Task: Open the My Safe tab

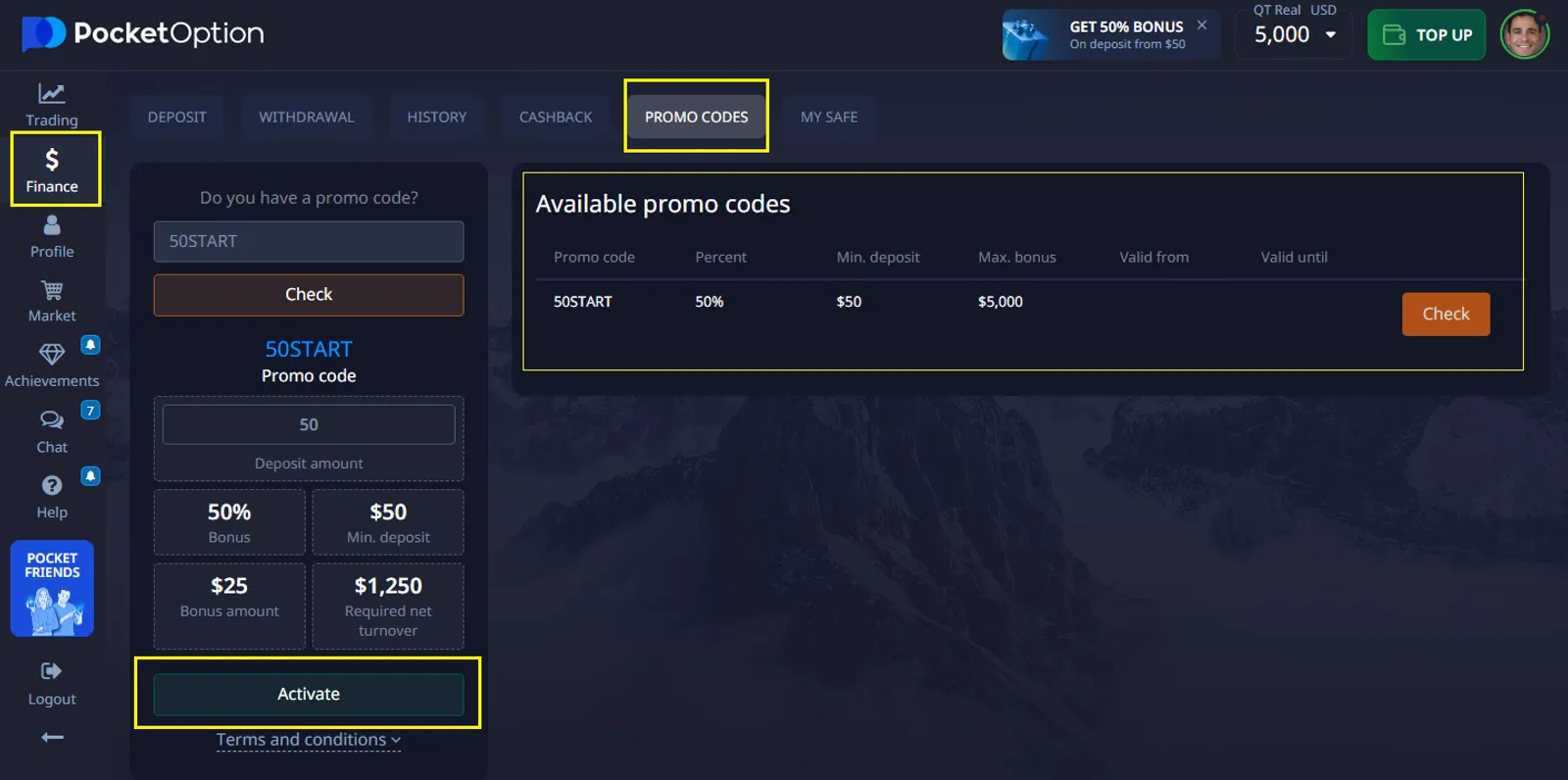Action: (828, 117)
